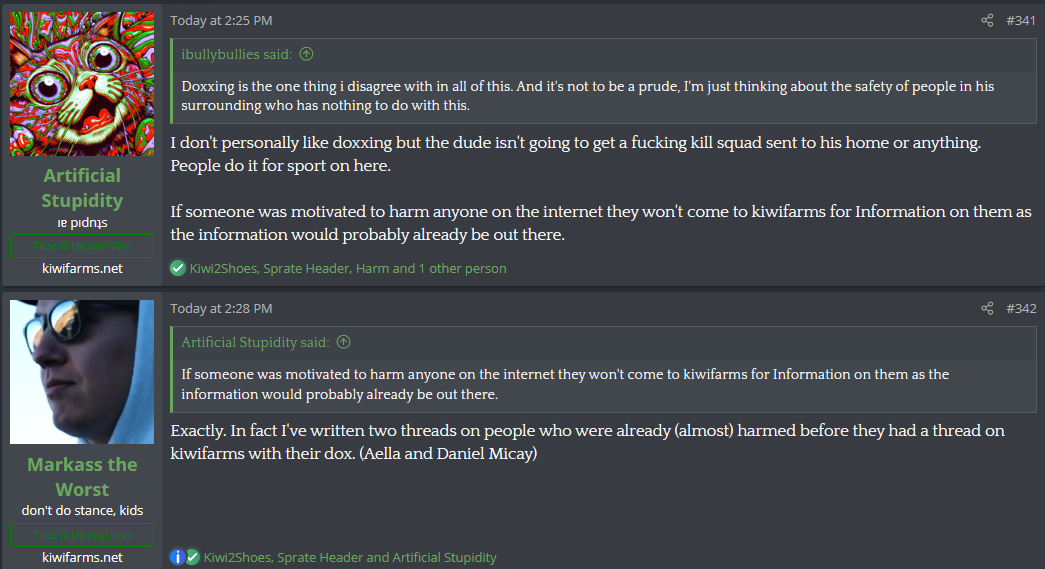Click the "Today at 2:28 PM" timestamp
This screenshot has height=569, width=1045.
click(x=221, y=308)
